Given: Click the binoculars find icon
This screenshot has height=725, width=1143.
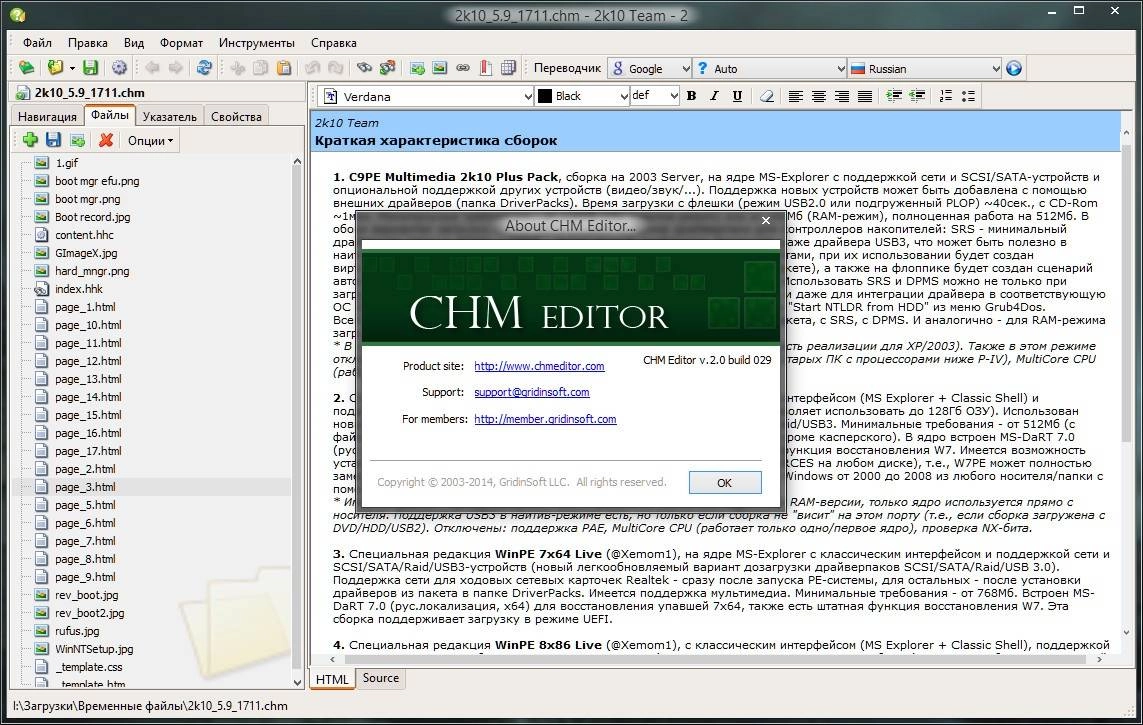Looking at the screenshot, I should tap(364, 68).
